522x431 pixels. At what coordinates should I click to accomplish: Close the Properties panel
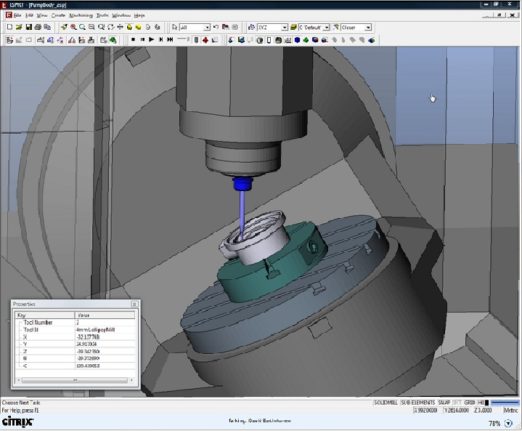134,304
